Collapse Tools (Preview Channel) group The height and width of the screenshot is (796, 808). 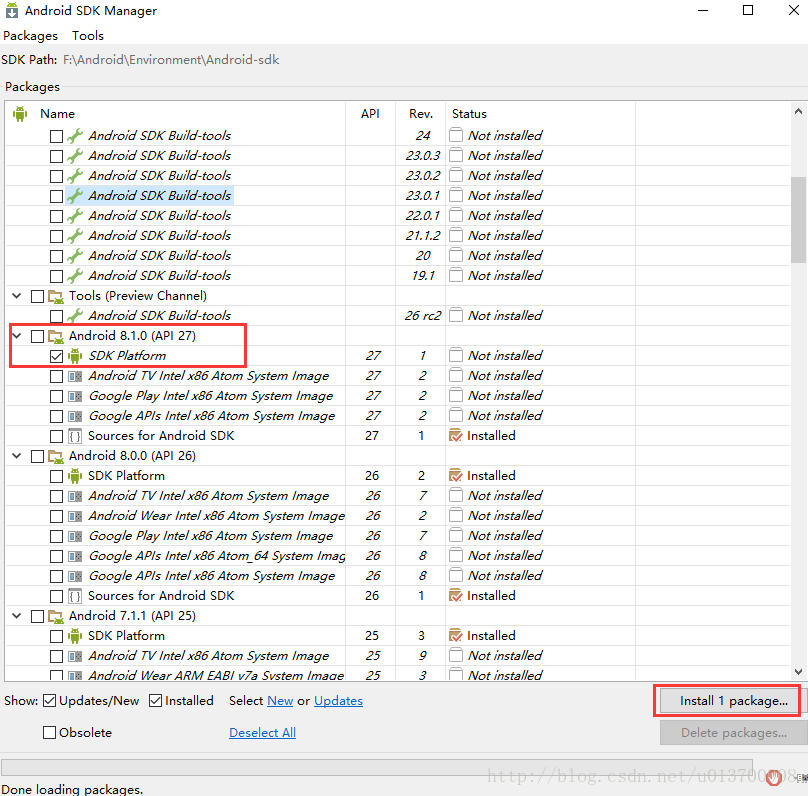[x=17, y=296]
